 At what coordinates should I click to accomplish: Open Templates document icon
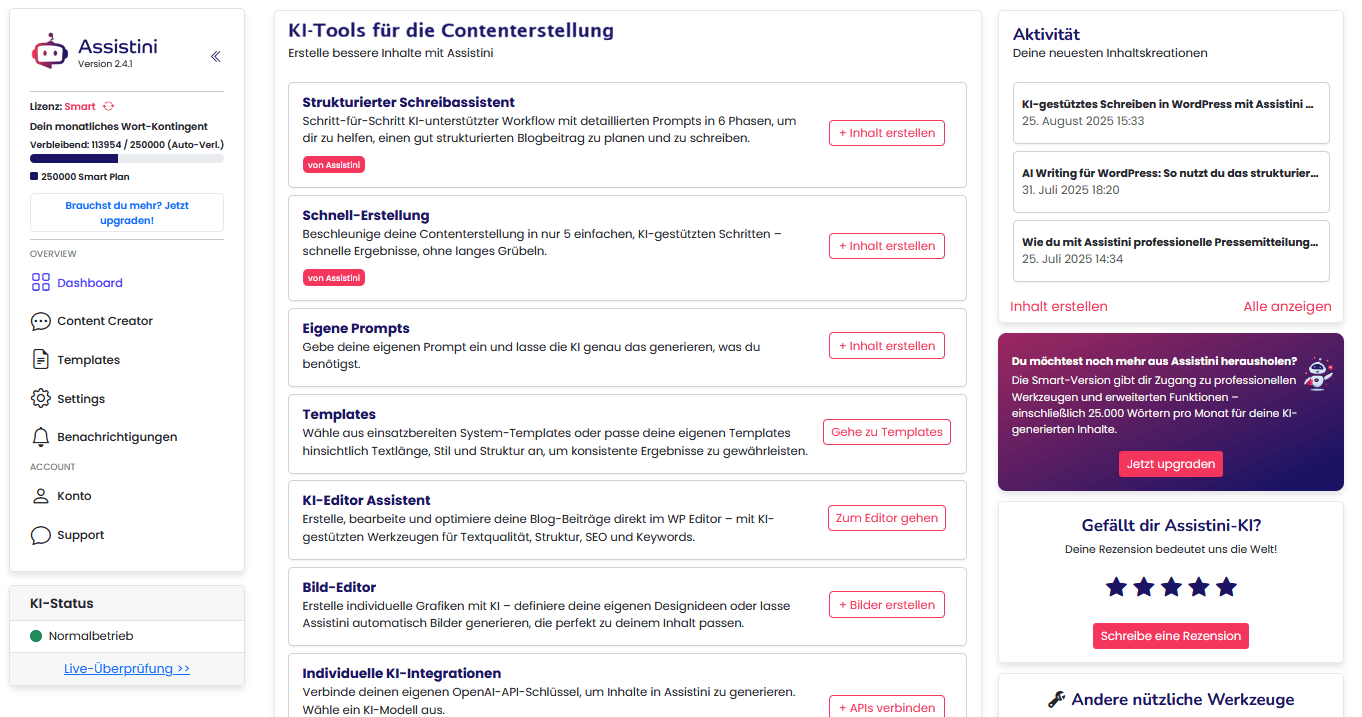(40, 360)
